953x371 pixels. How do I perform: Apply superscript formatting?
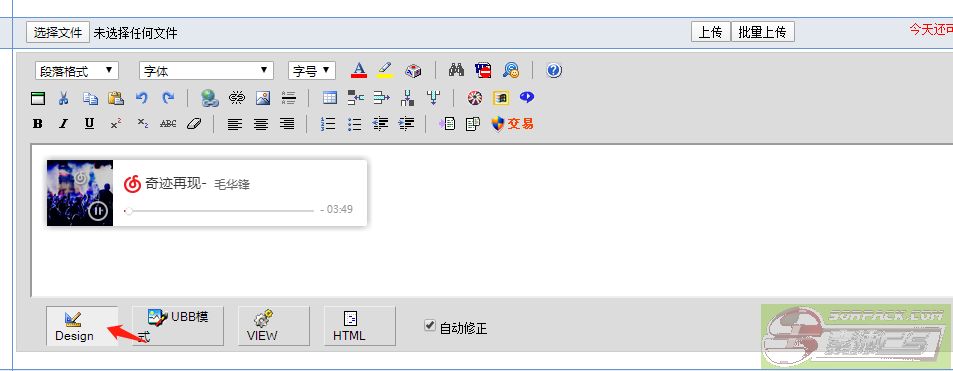[x=115, y=124]
